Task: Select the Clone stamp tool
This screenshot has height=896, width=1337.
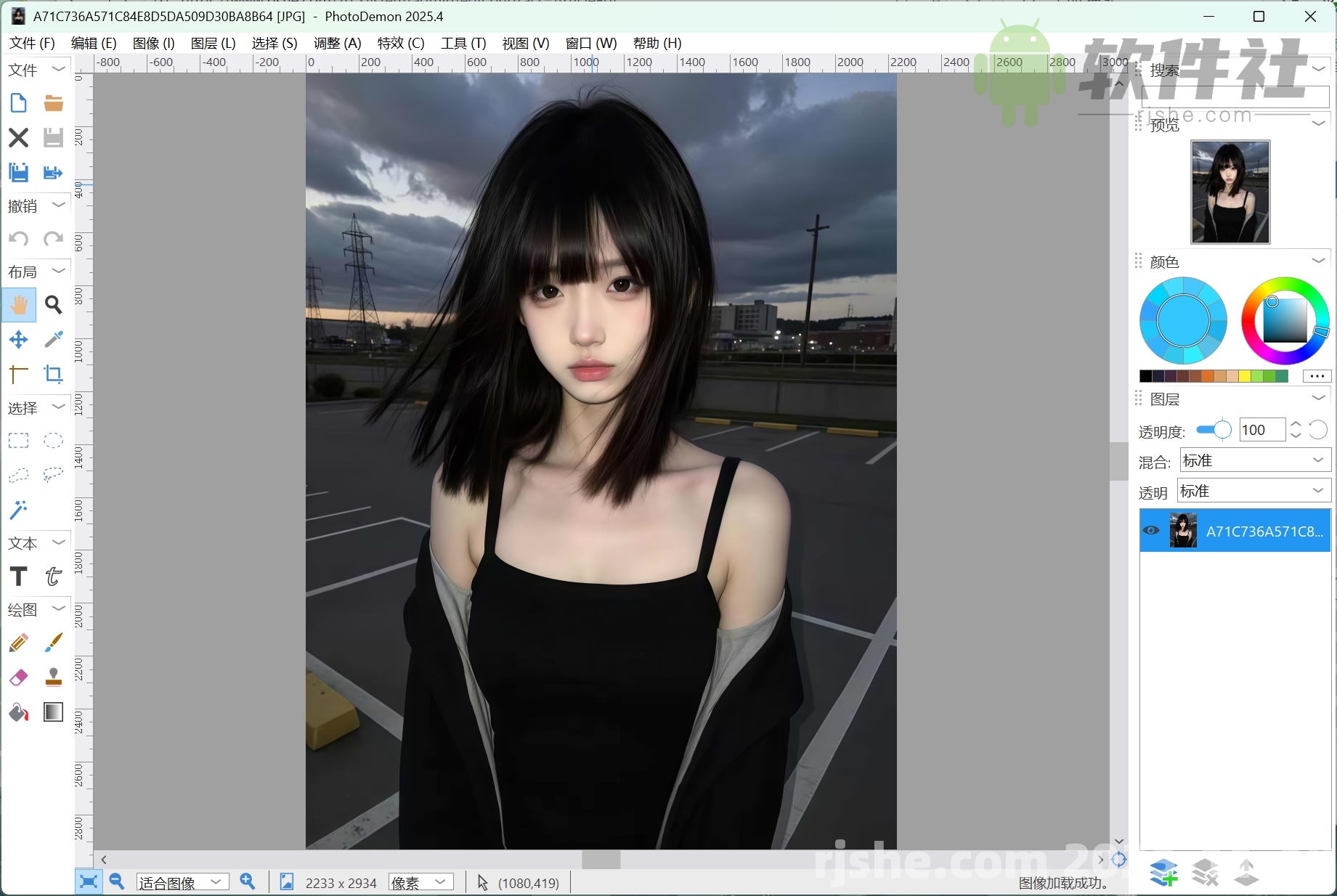Action: click(53, 677)
